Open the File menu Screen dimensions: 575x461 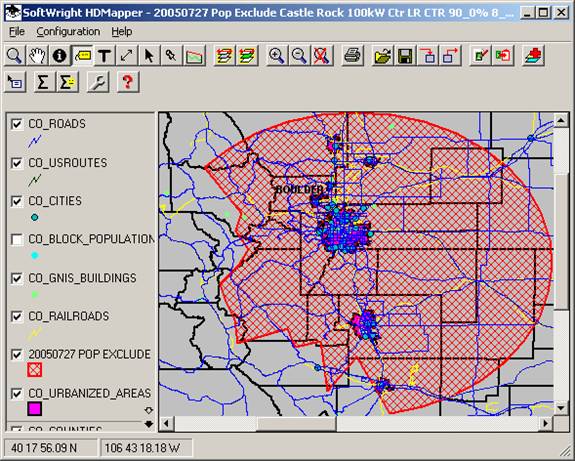tap(17, 32)
